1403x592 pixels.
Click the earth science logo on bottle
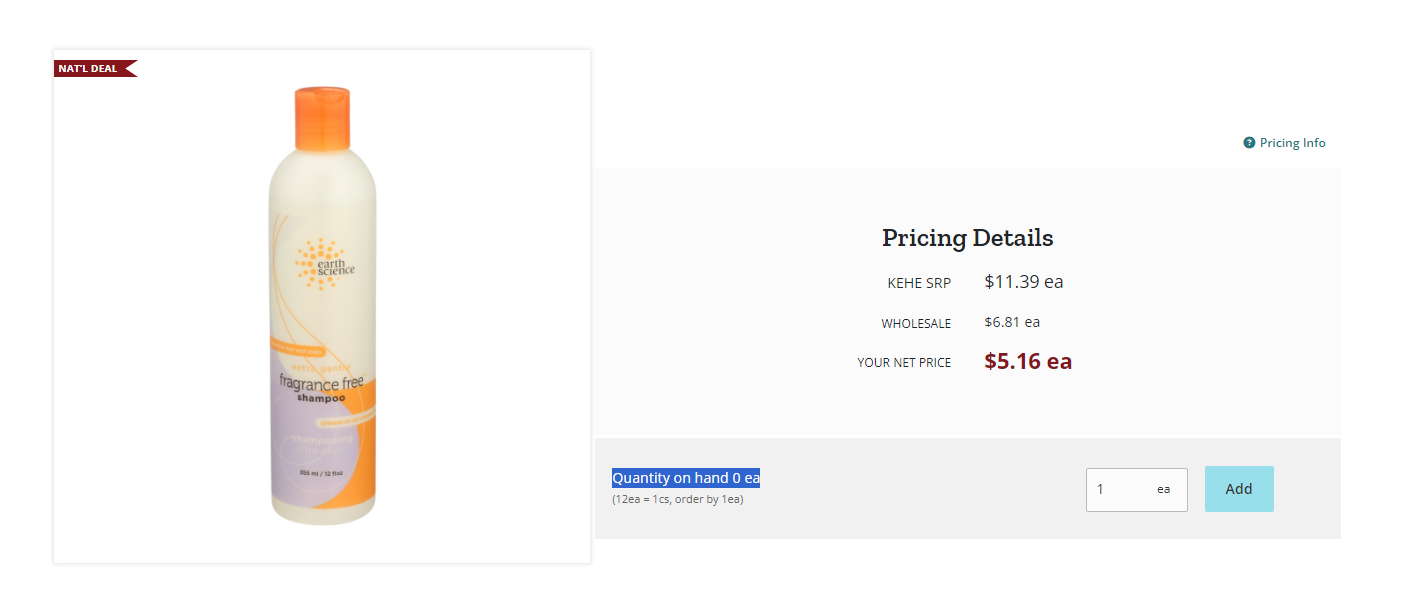pyautogui.click(x=324, y=264)
